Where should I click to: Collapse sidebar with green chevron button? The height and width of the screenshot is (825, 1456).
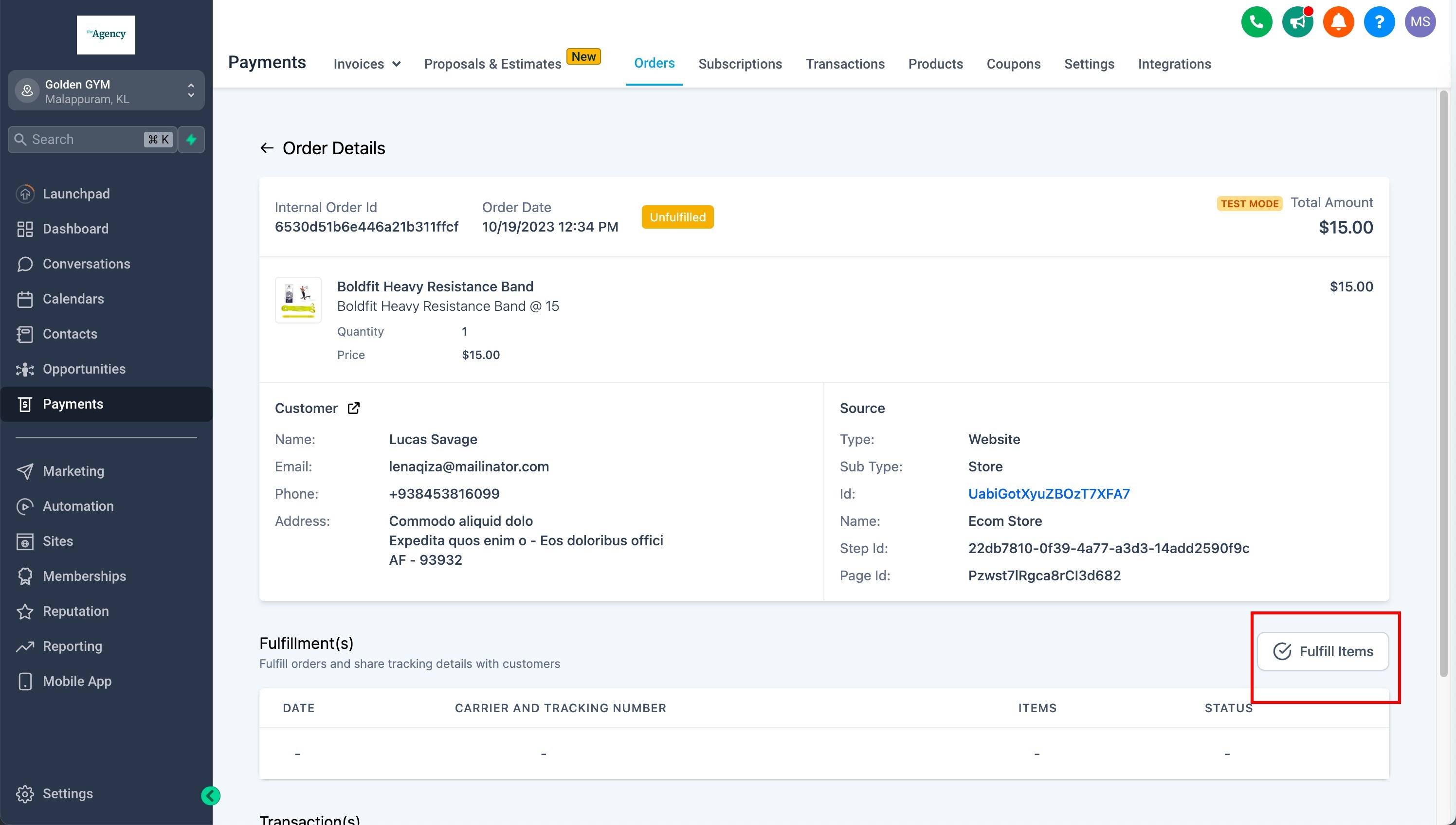210,795
